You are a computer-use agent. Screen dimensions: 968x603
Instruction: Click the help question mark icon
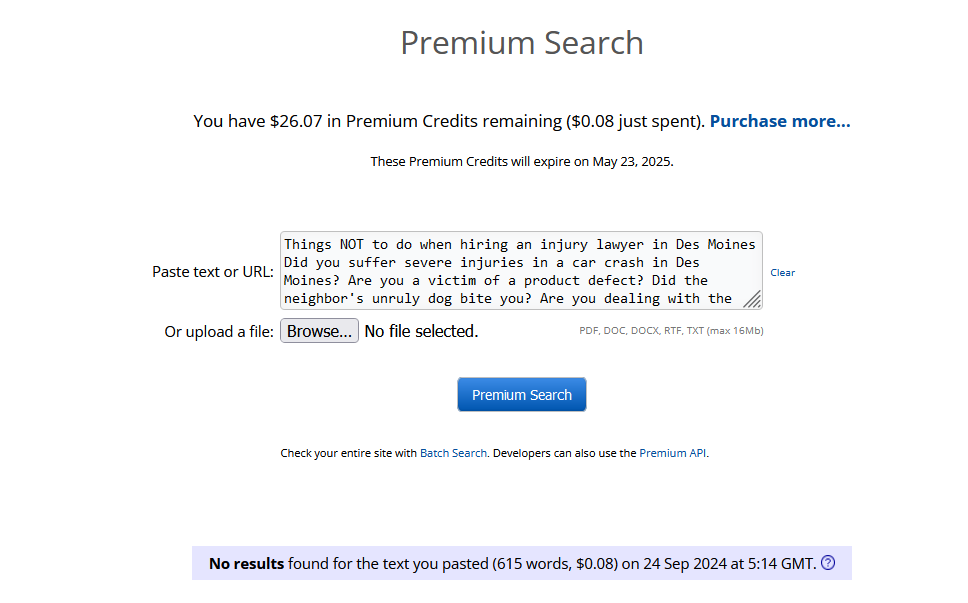[x=828, y=563]
